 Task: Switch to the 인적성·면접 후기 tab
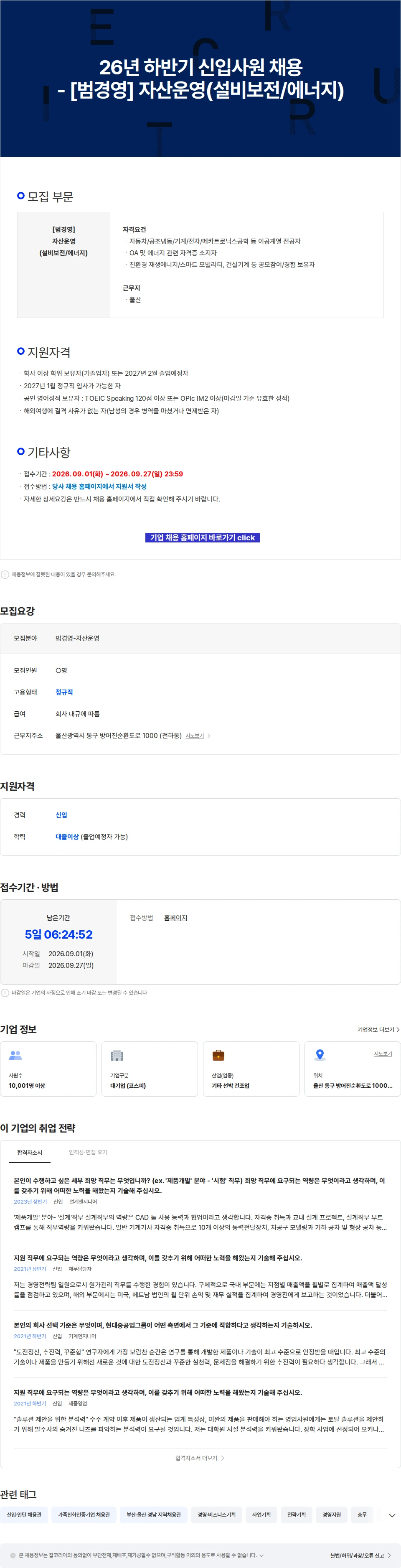pos(88,1152)
